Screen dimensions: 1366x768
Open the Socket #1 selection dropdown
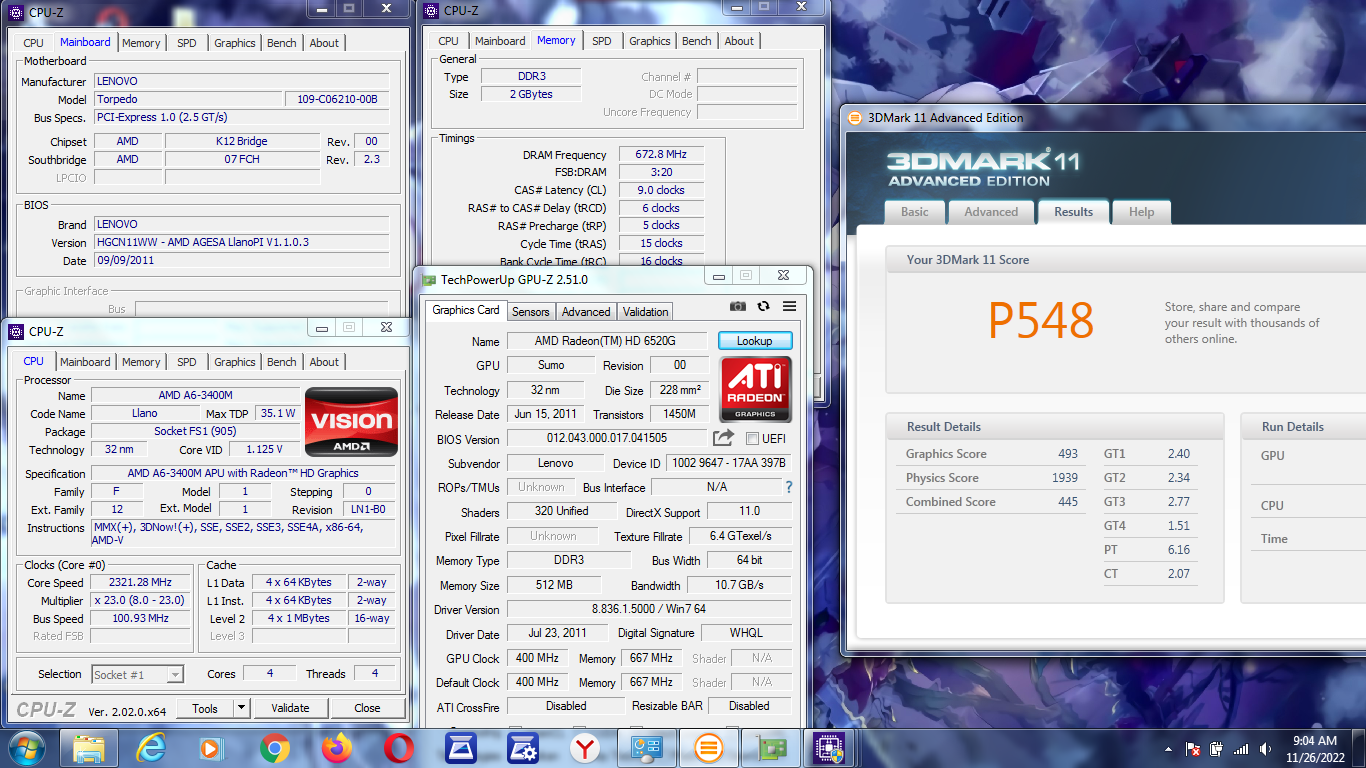[137, 675]
